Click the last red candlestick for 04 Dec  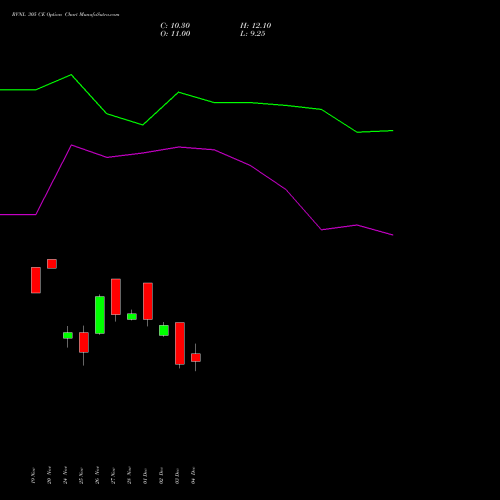(196, 357)
